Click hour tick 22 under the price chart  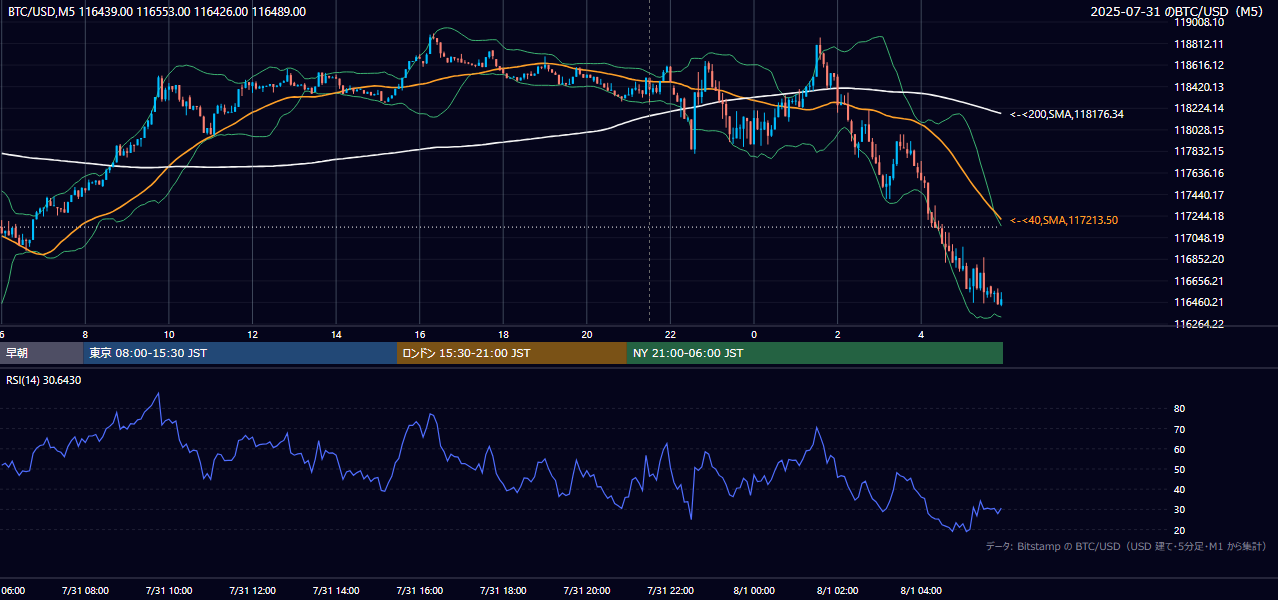pos(671,334)
